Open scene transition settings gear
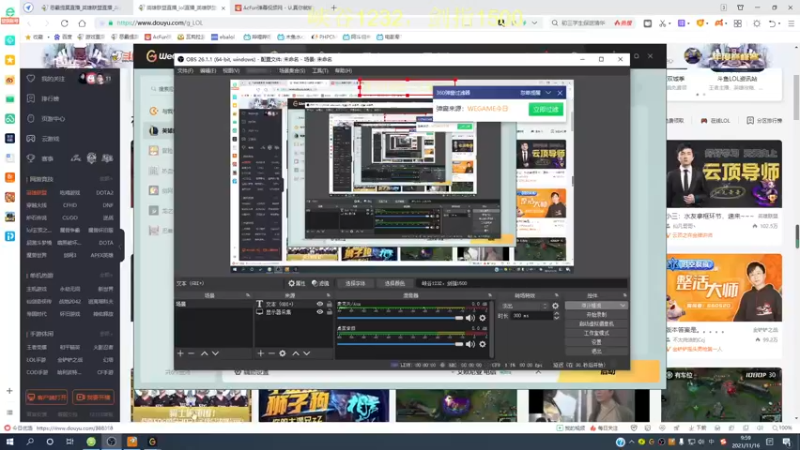The width and height of the screenshot is (800, 450). (x=556, y=306)
